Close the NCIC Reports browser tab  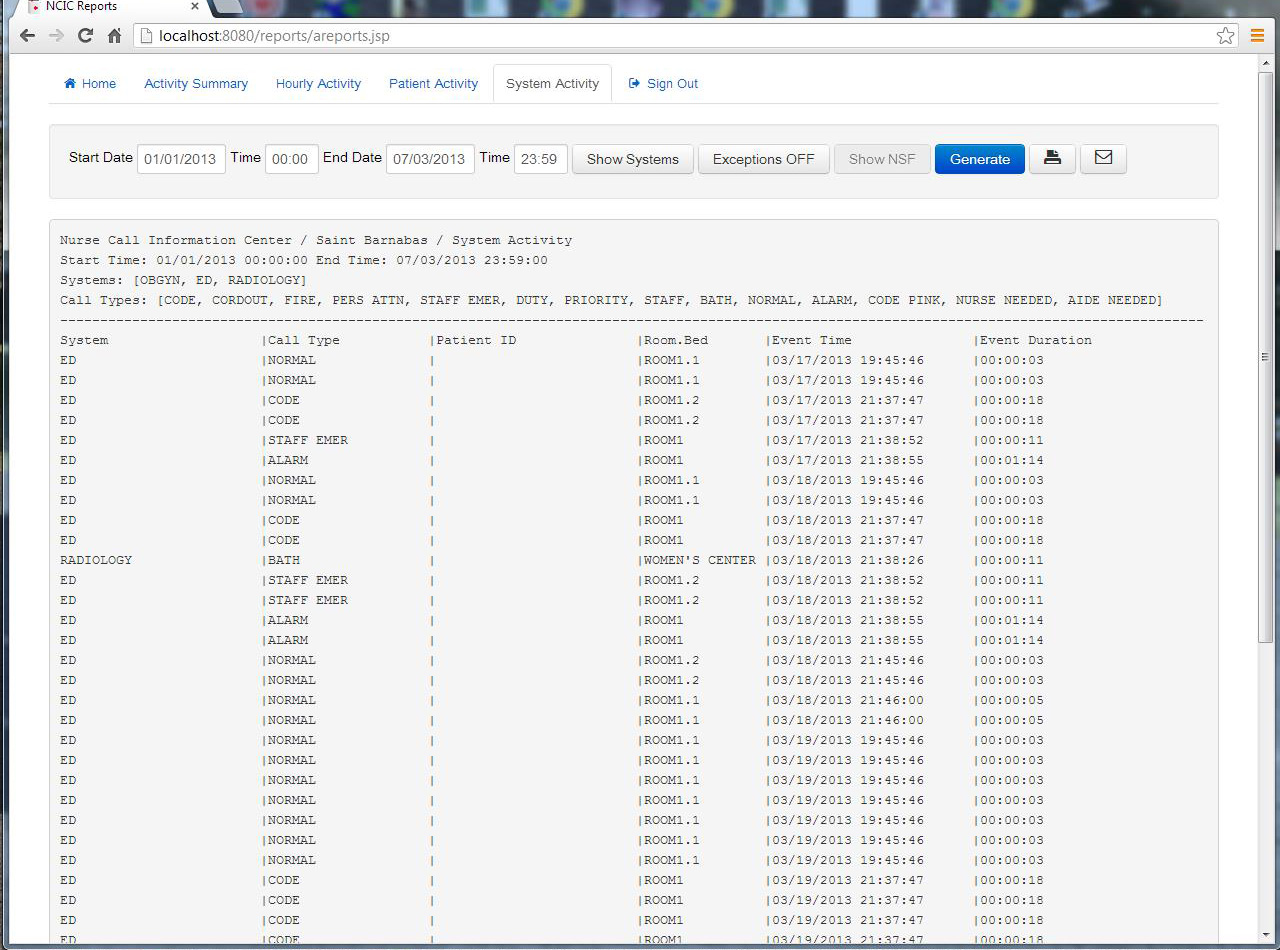(x=195, y=6)
